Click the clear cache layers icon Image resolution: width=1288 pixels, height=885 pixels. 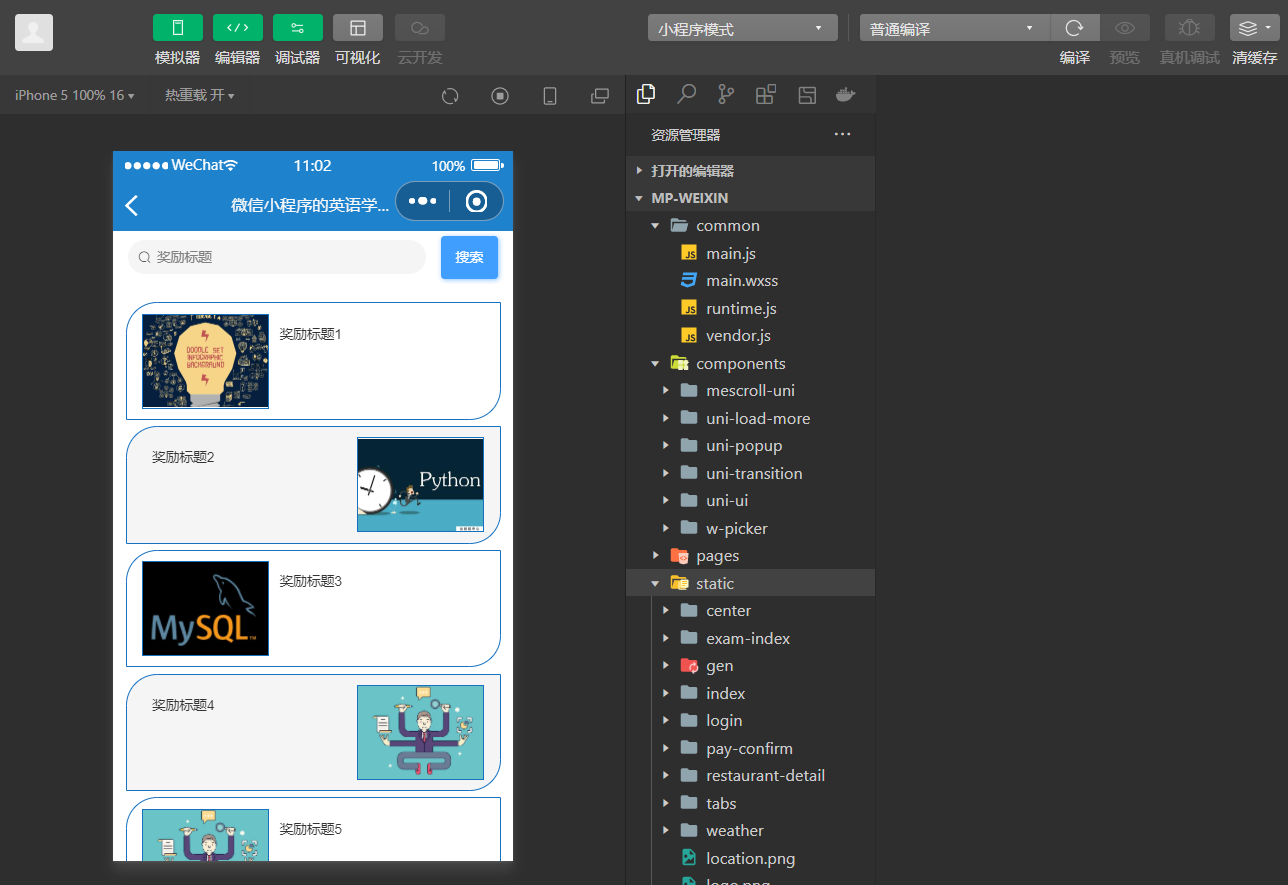(x=1255, y=28)
